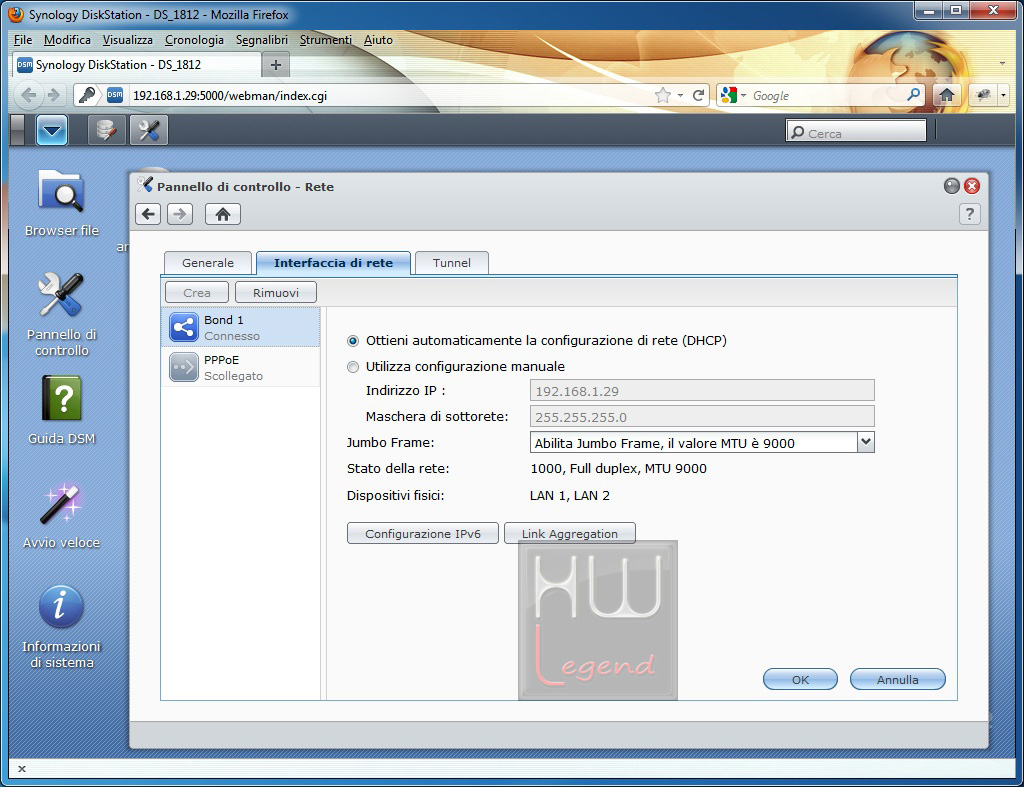Go back in the control panel window
Image resolution: width=1024 pixels, height=787 pixels.
148,214
